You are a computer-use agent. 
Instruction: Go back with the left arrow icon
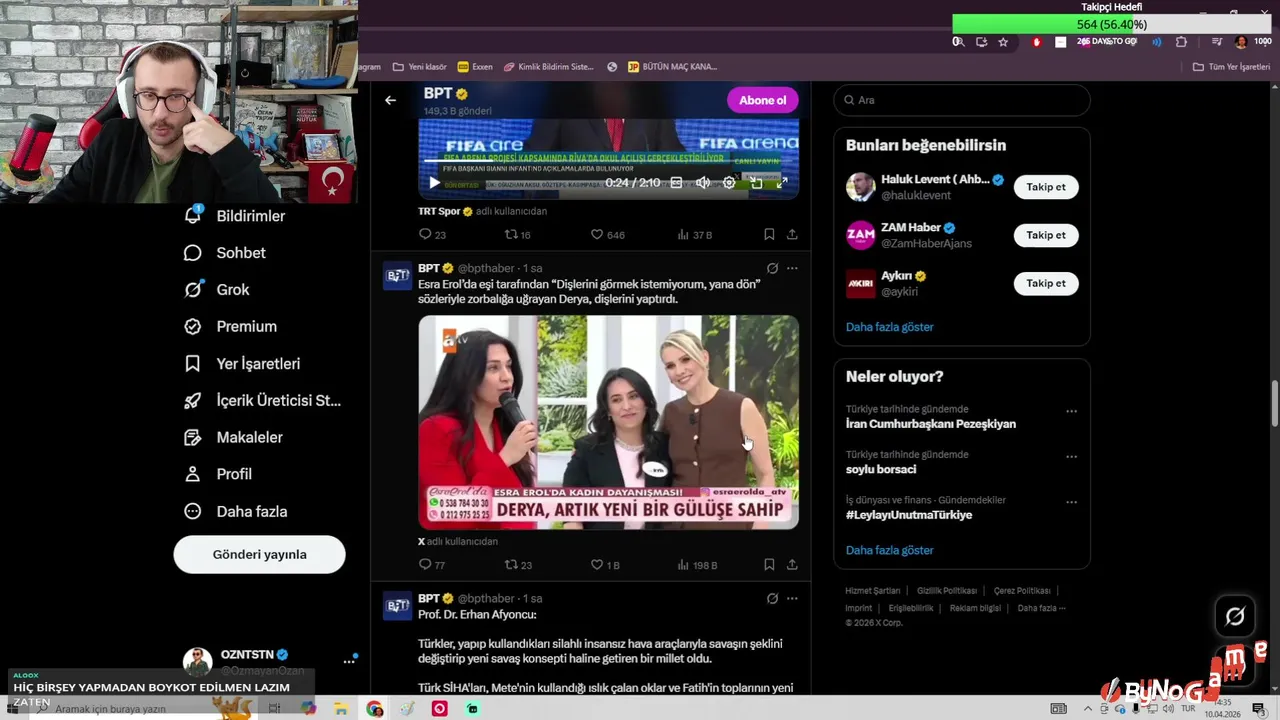pyautogui.click(x=390, y=100)
